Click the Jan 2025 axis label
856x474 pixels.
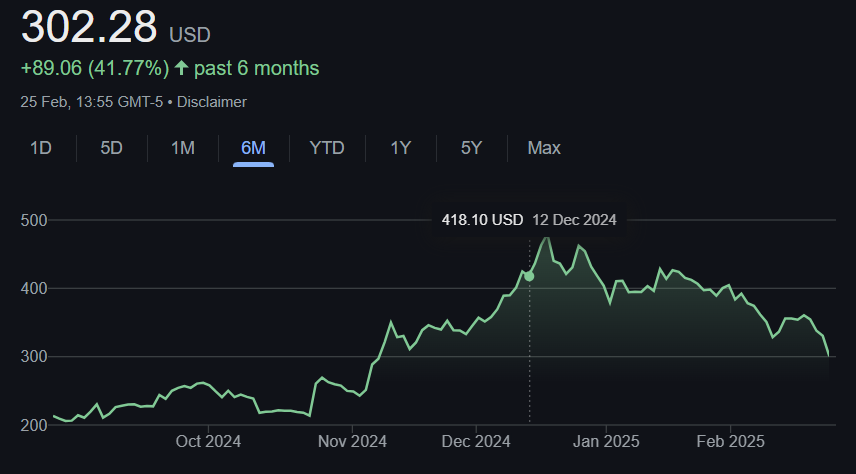coord(606,441)
